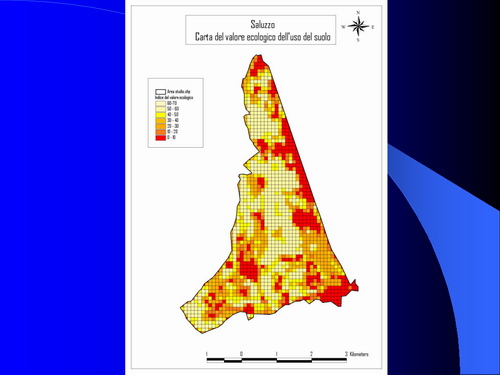This screenshot has width=500, height=375.
Task: Click the scale bar 0 mark
Action: (241, 354)
